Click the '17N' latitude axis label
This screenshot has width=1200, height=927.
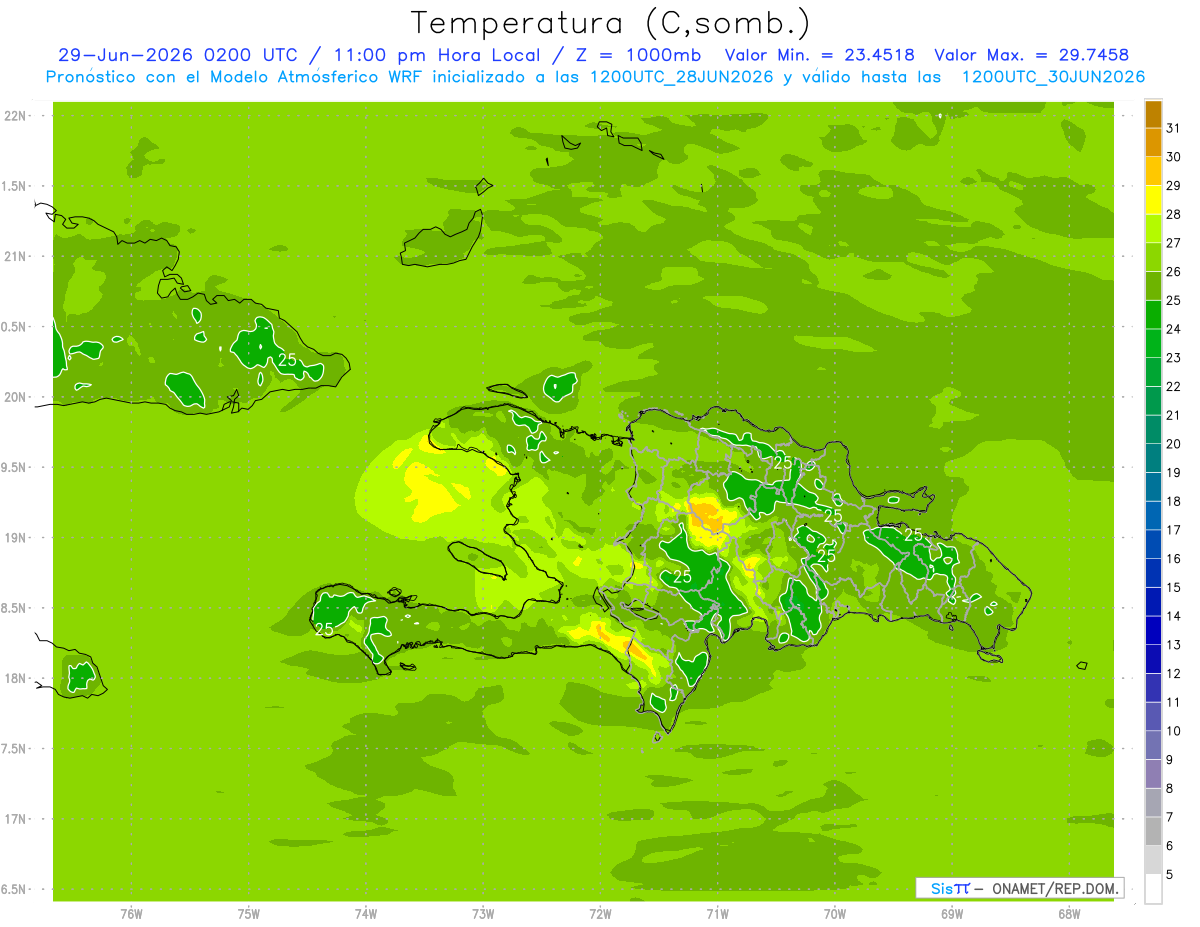pos(15,820)
